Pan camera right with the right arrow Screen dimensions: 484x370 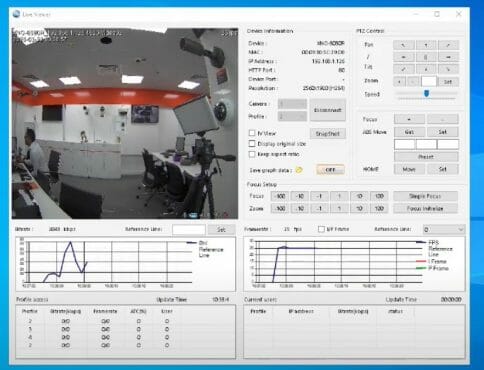[448, 57]
